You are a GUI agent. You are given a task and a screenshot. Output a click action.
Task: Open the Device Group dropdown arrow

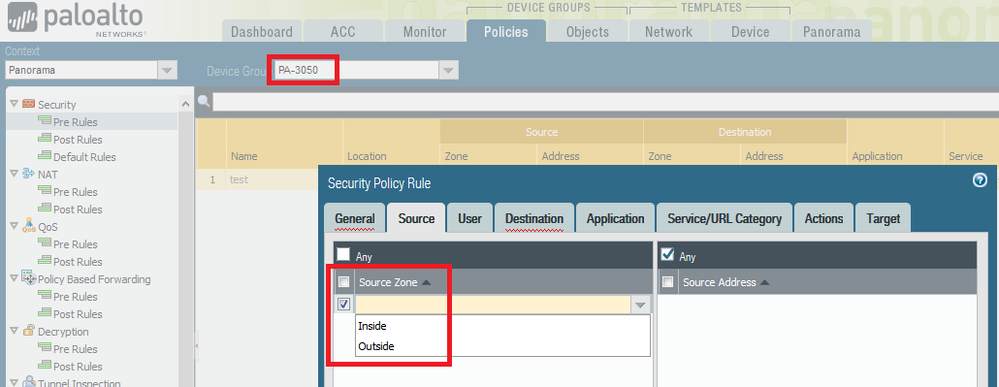coord(449,70)
